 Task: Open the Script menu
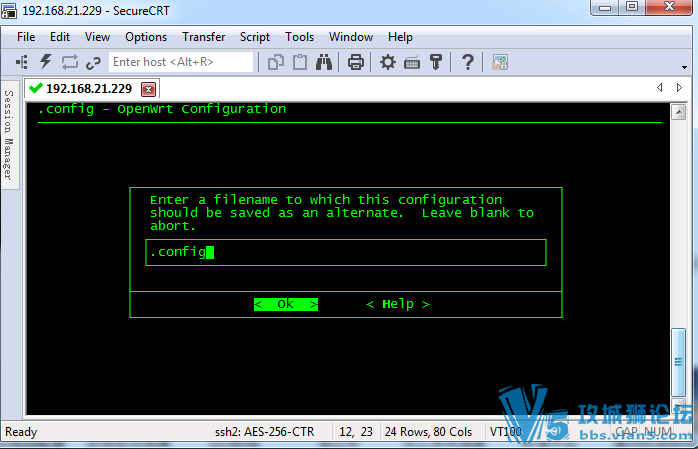click(x=255, y=37)
